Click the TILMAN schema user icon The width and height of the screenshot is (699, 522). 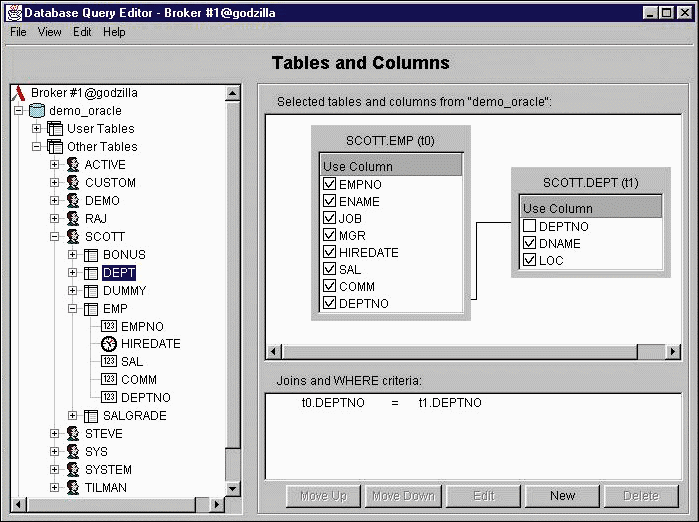click(73, 488)
